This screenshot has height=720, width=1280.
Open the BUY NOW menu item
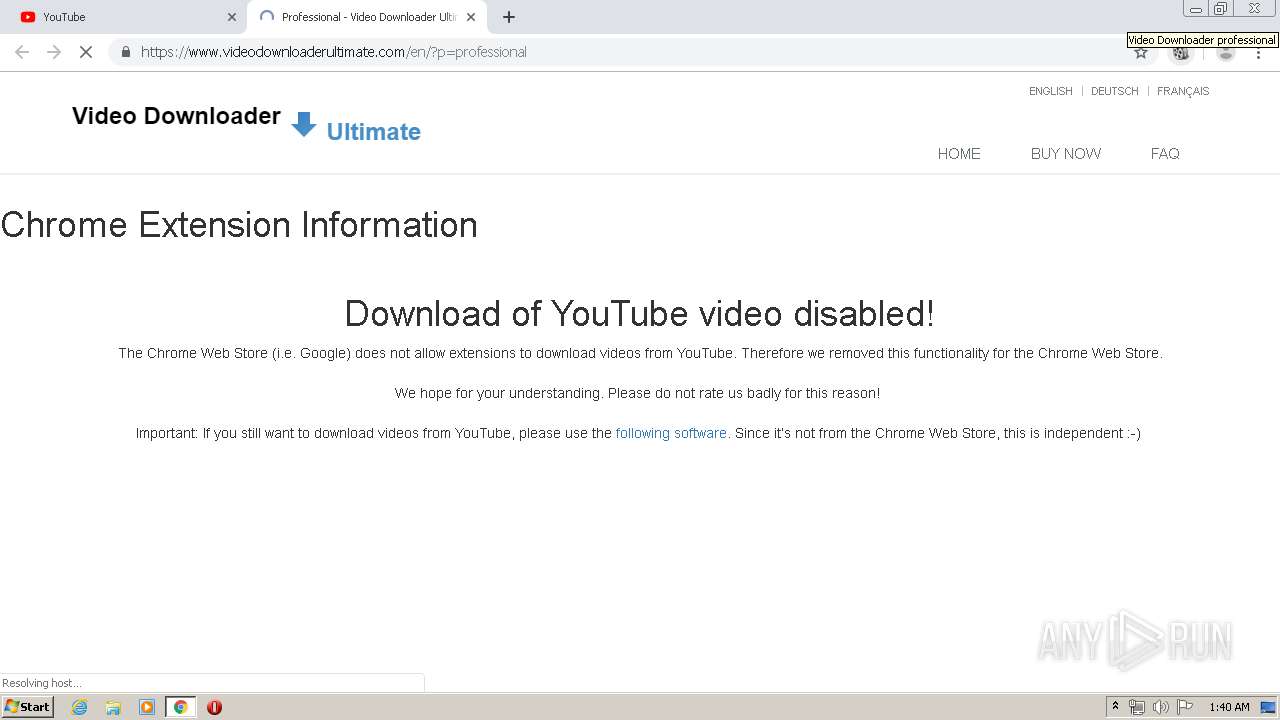click(x=1066, y=153)
